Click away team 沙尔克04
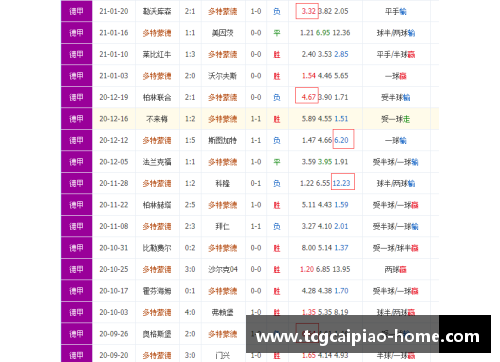This screenshot has height=362, width=500. click(x=223, y=269)
